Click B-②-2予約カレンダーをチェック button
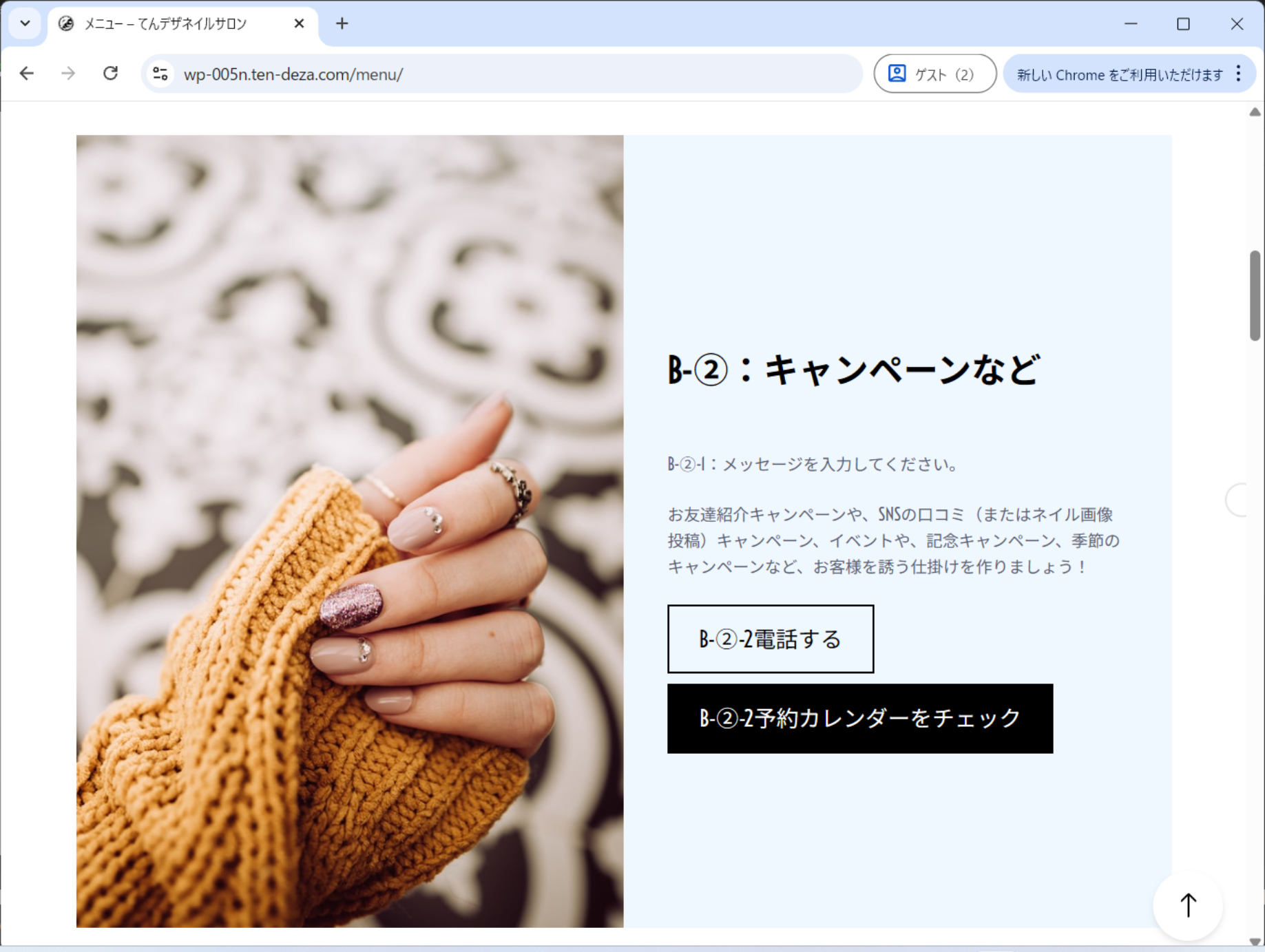This screenshot has width=1265, height=952. pos(859,718)
